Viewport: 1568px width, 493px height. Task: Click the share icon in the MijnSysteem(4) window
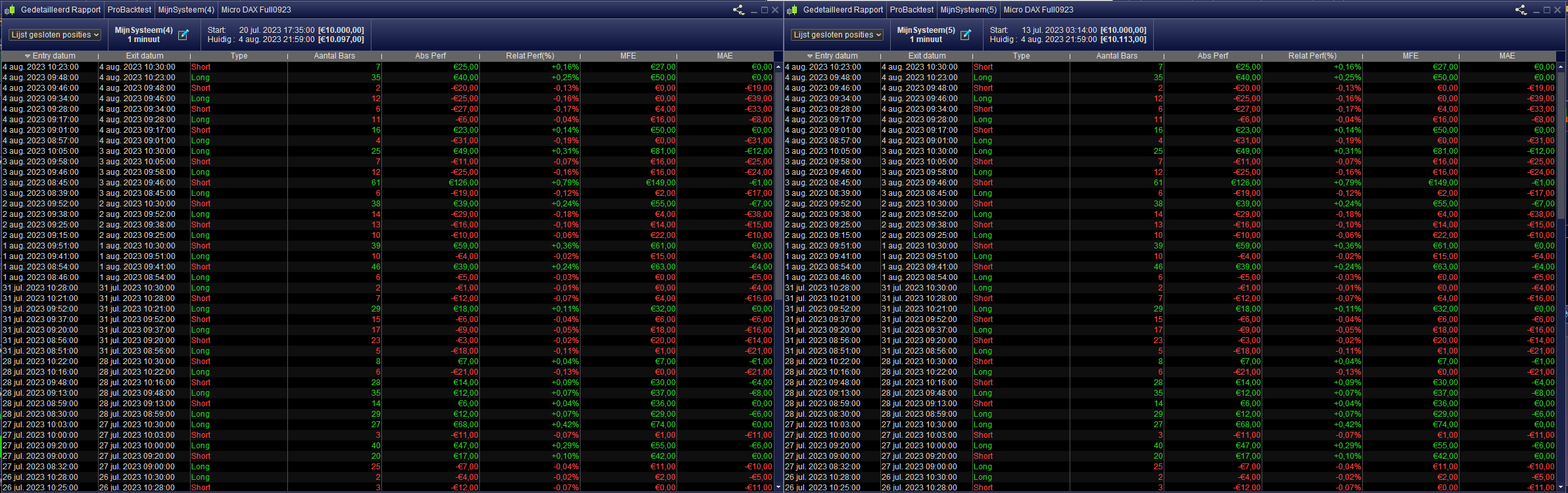pos(739,10)
